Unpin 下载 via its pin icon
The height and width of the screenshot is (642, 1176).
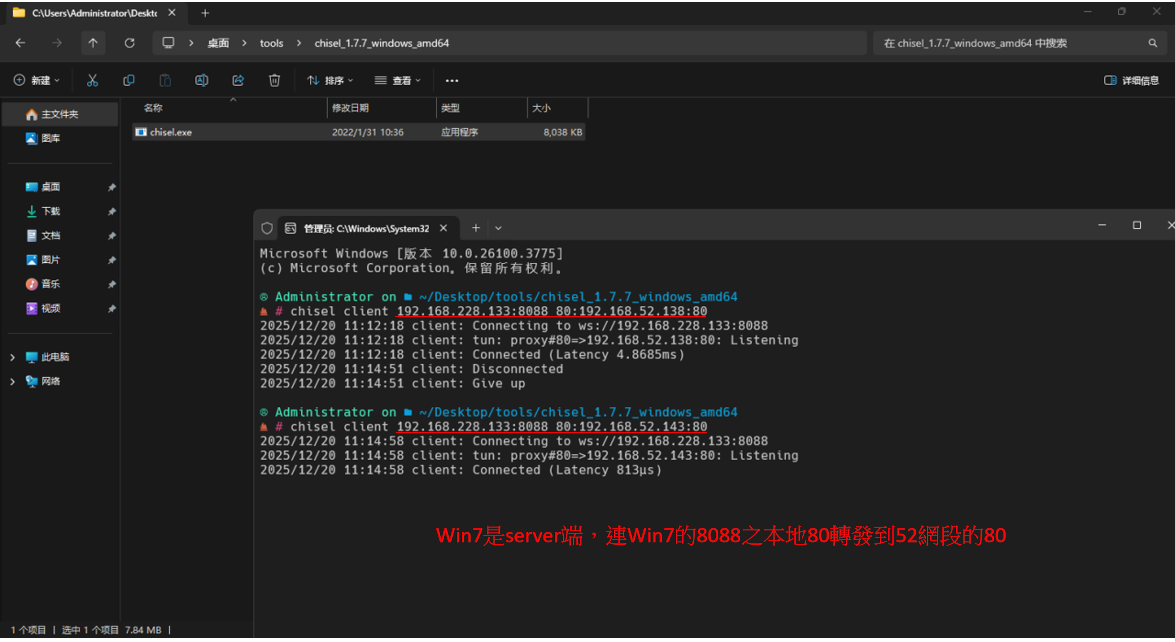tap(111, 212)
